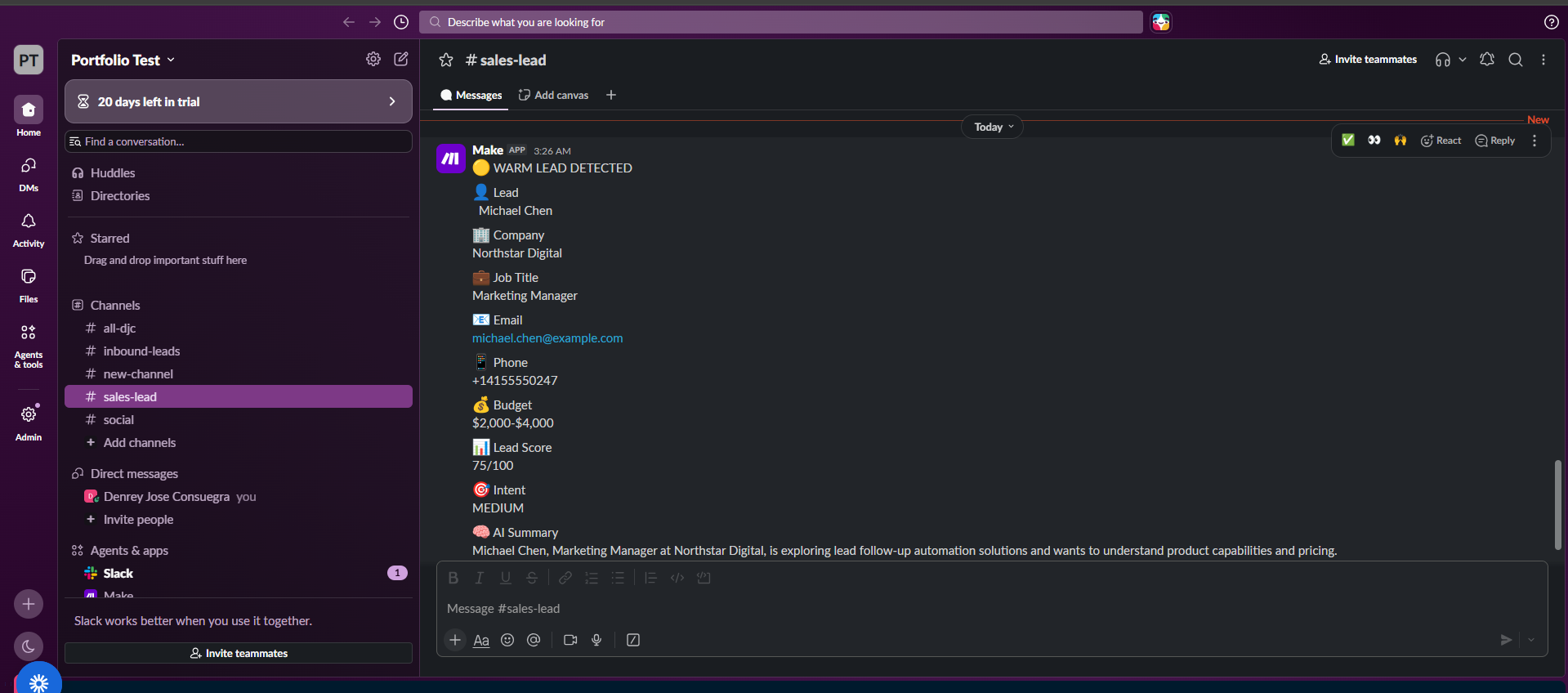
Task: Open the Today date dropdown
Action: pyautogui.click(x=993, y=127)
